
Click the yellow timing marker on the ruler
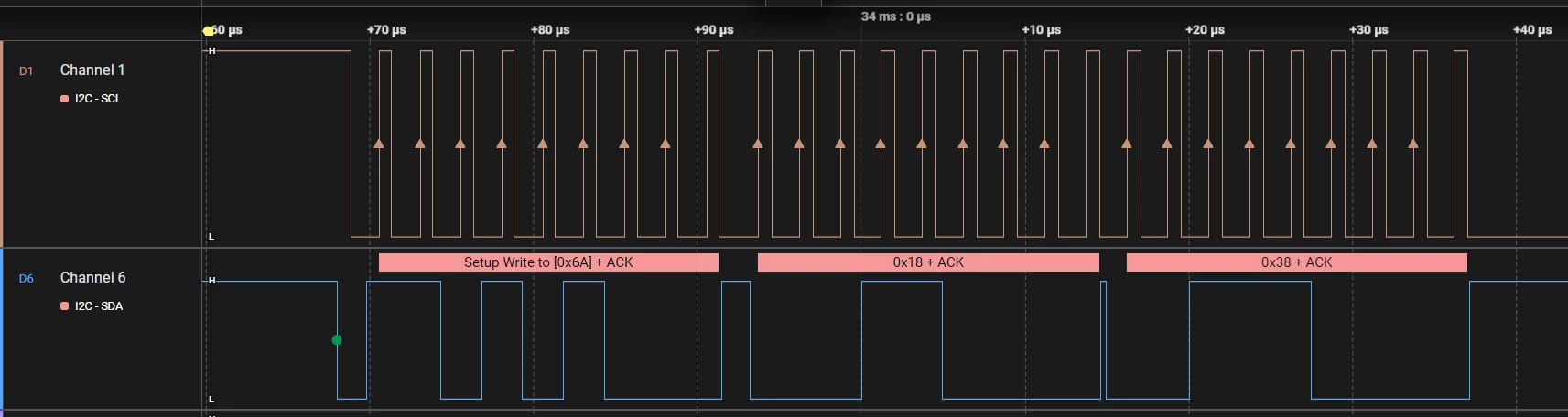[x=209, y=30]
